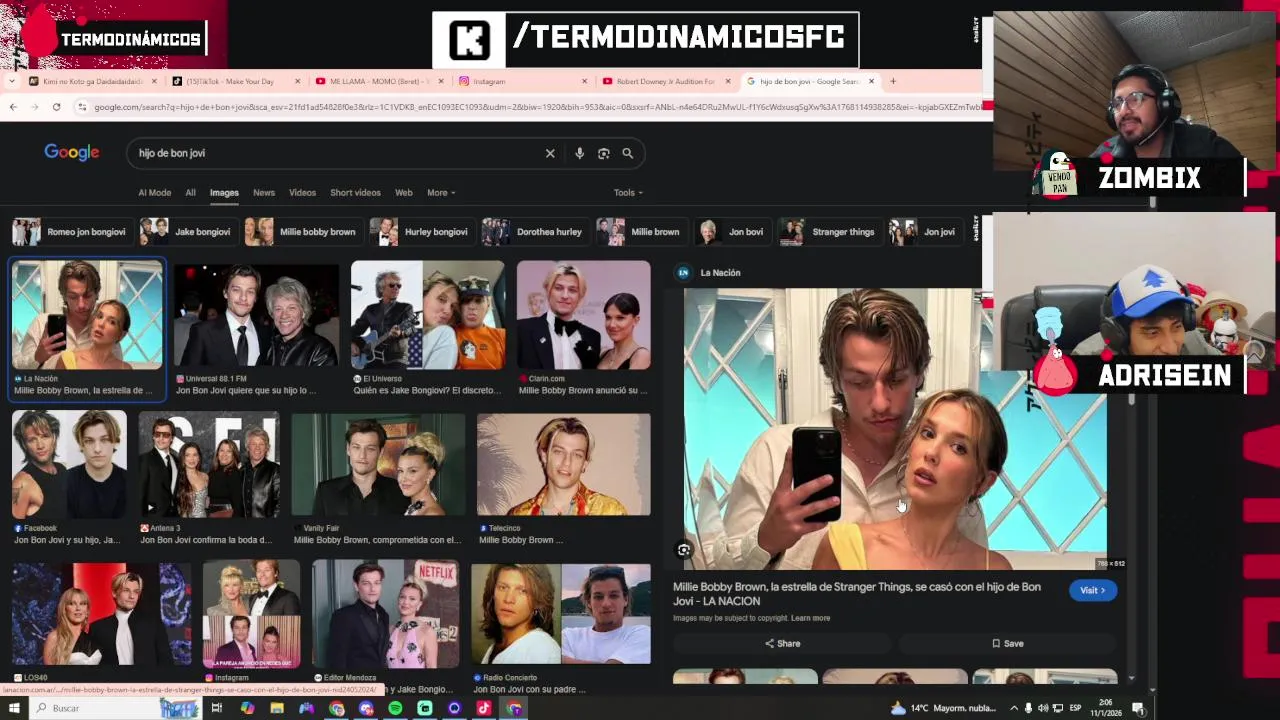
Task: Open notifications icon in system tray
Action: (1138, 708)
